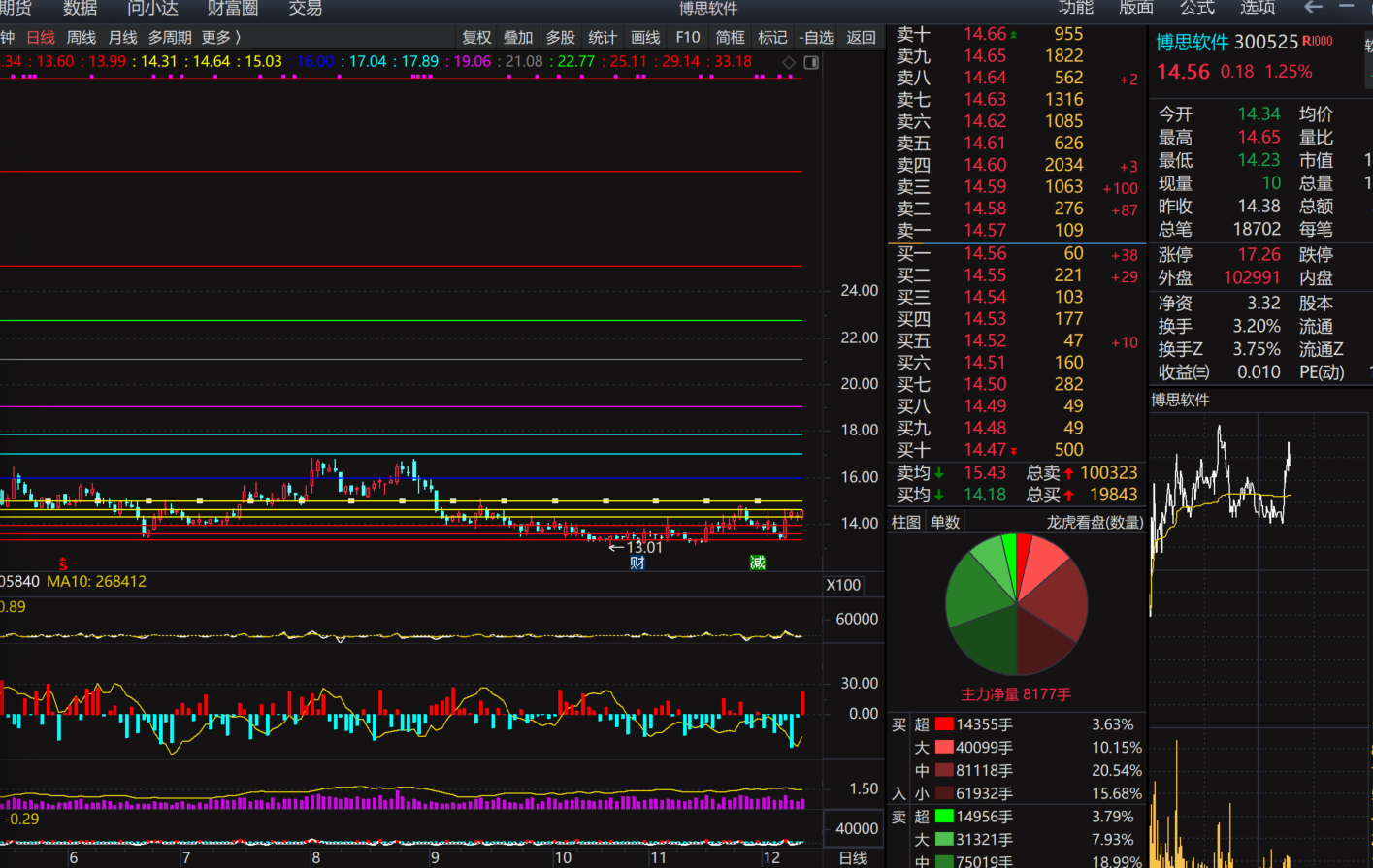The height and width of the screenshot is (868, 1373).
Task: Switch the order view to 柱图
Action: point(905,522)
